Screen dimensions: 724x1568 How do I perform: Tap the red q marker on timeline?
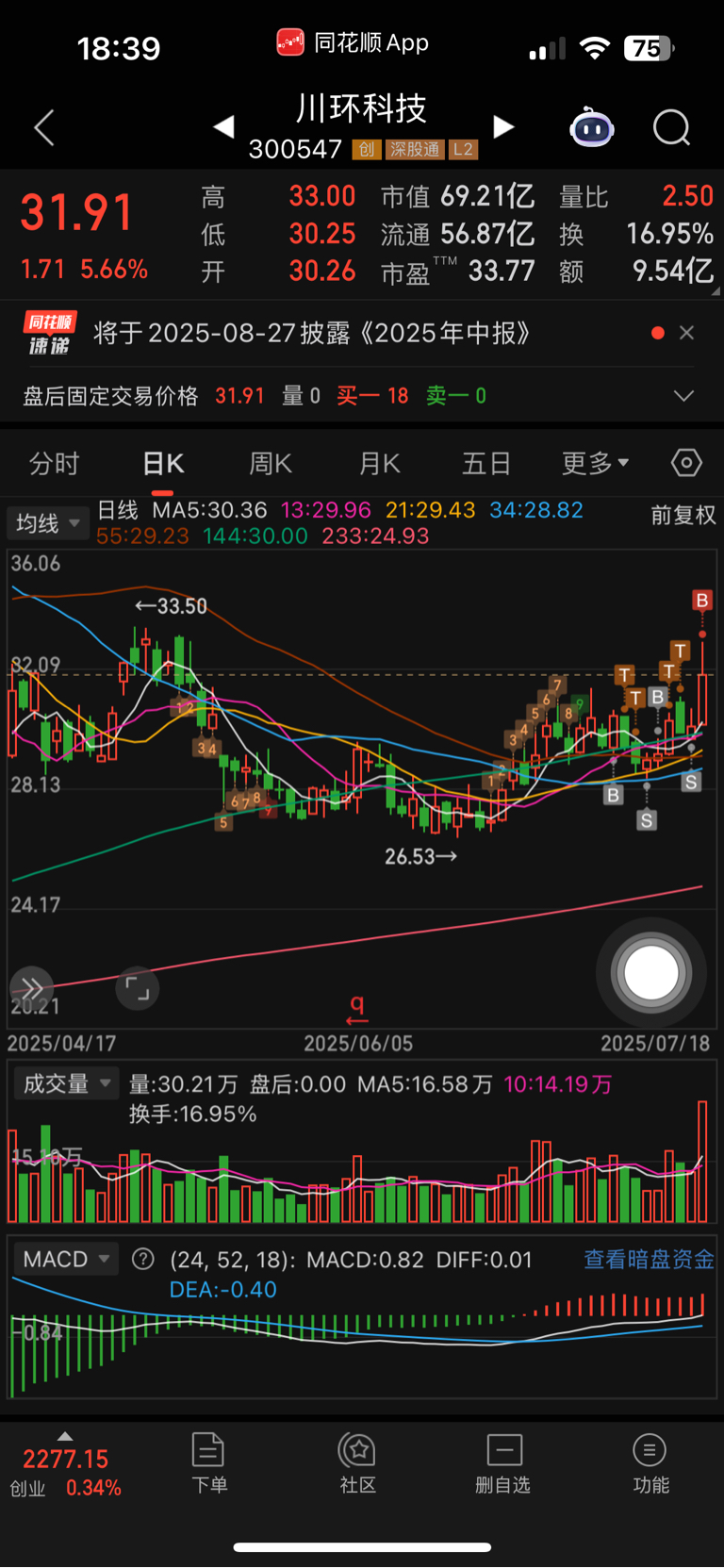pos(356,1009)
